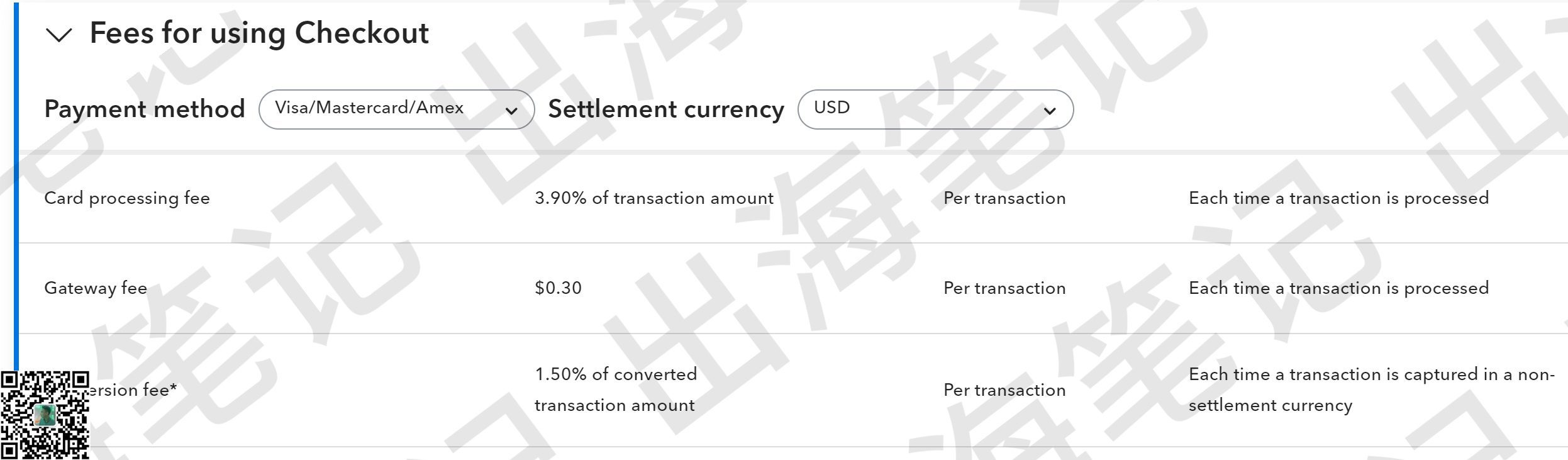The height and width of the screenshot is (460, 1568).
Task: Collapse the Fees for using Checkout section
Action: click(x=60, y=35)
